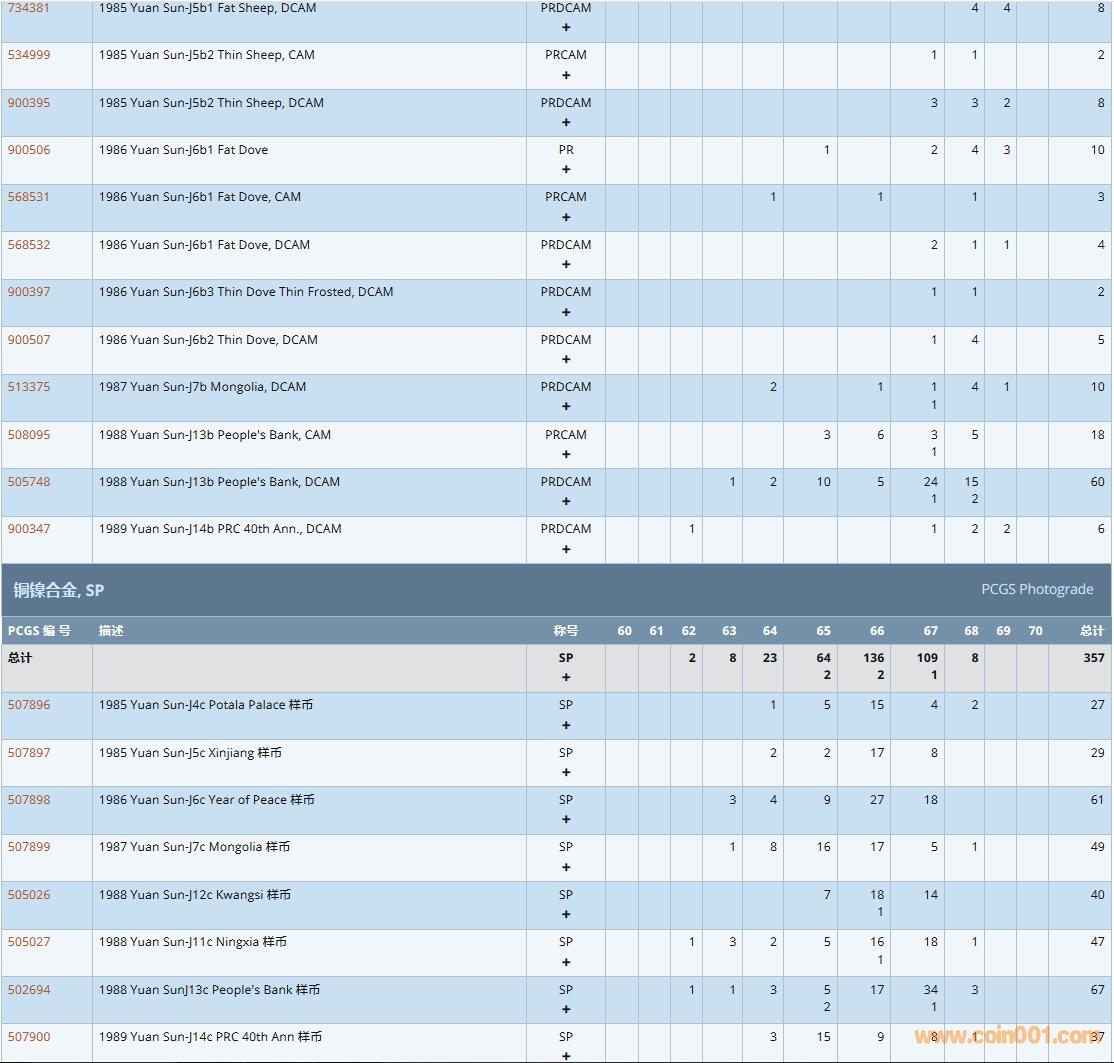Expand plus sign under 1986 Fat Dove PR row
1114x1063 pixels.
coord(566,170)
